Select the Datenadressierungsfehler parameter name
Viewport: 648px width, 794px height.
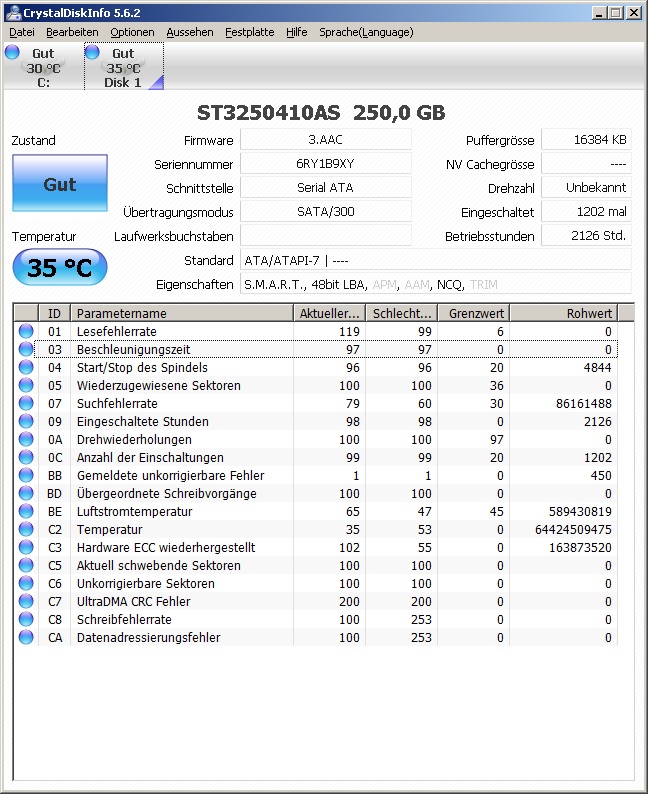point(149,638)
